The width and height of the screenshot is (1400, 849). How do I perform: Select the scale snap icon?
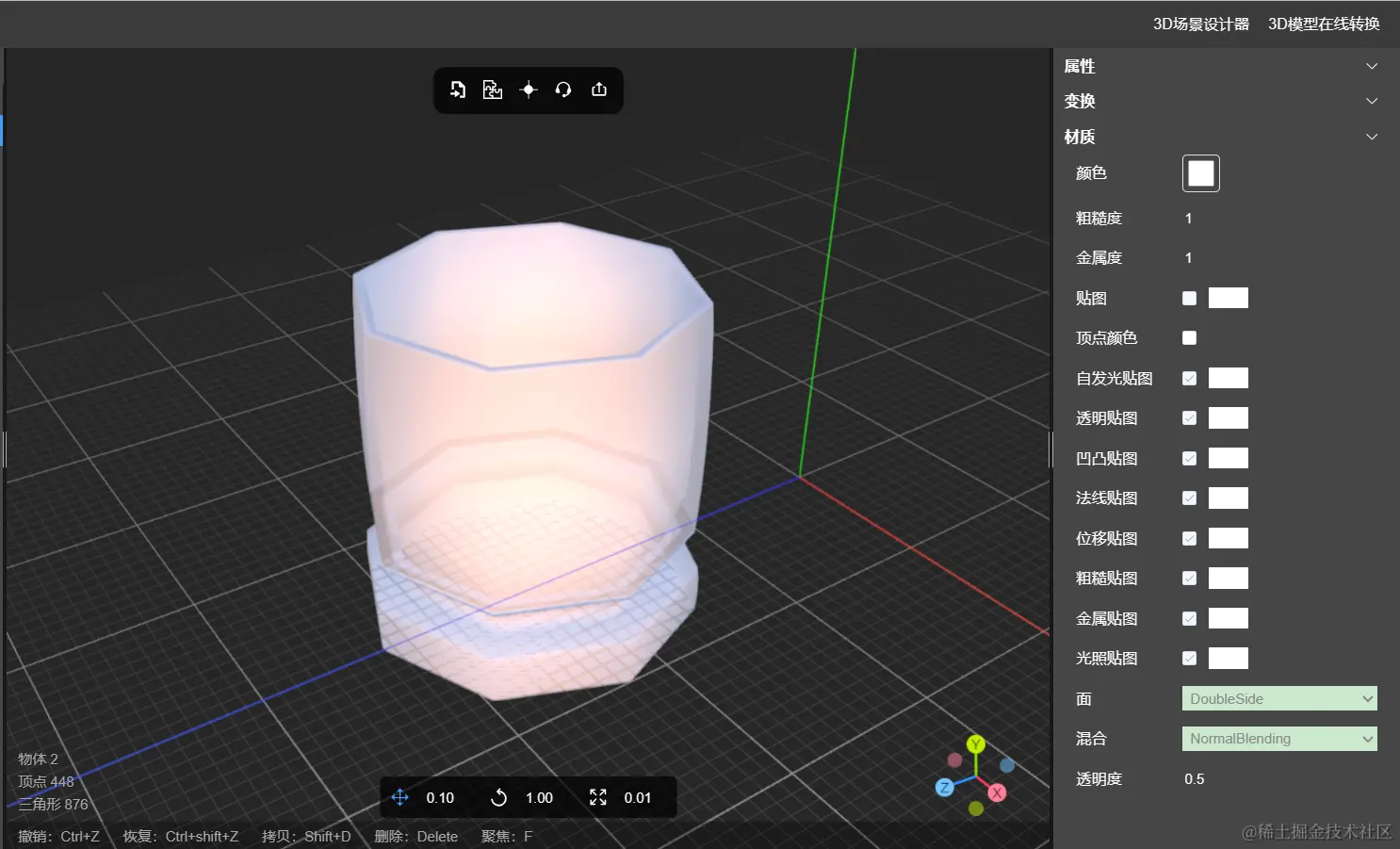[598, 797]
